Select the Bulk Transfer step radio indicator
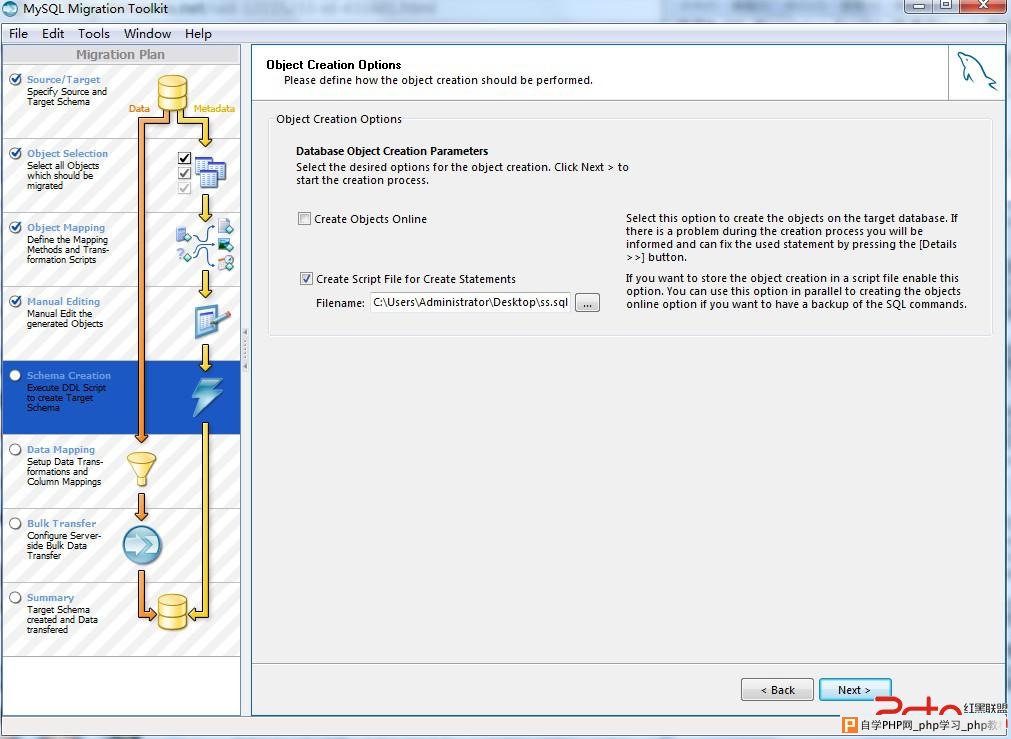This screenshot has height=739, width=1011. [15, 524]
